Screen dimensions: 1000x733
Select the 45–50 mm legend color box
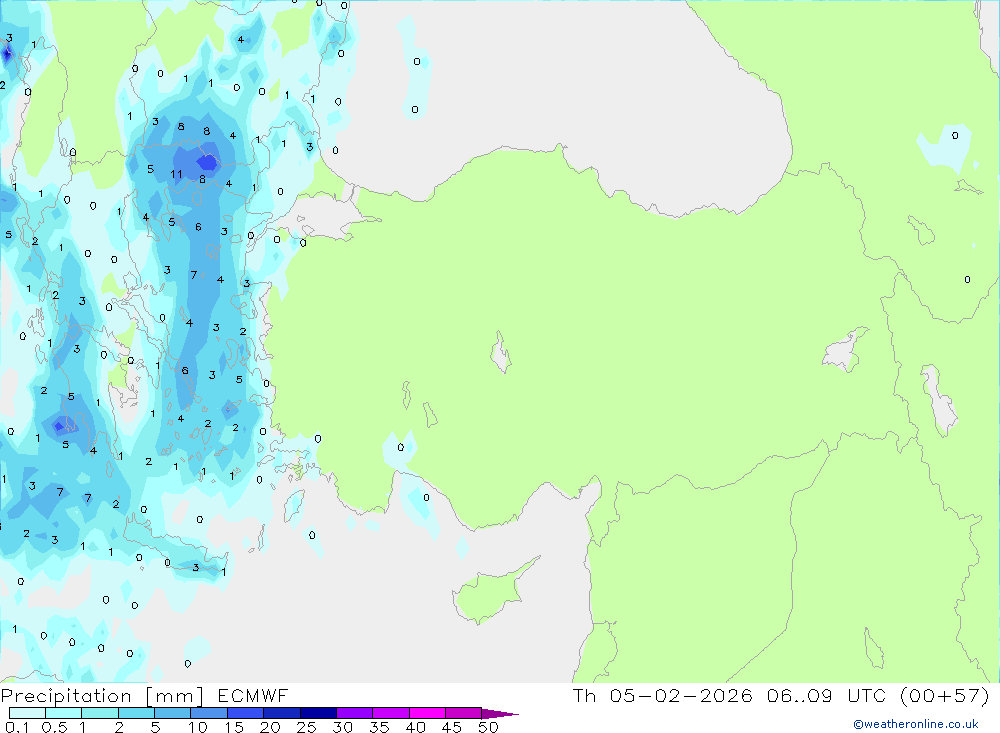tap(463, 713)
